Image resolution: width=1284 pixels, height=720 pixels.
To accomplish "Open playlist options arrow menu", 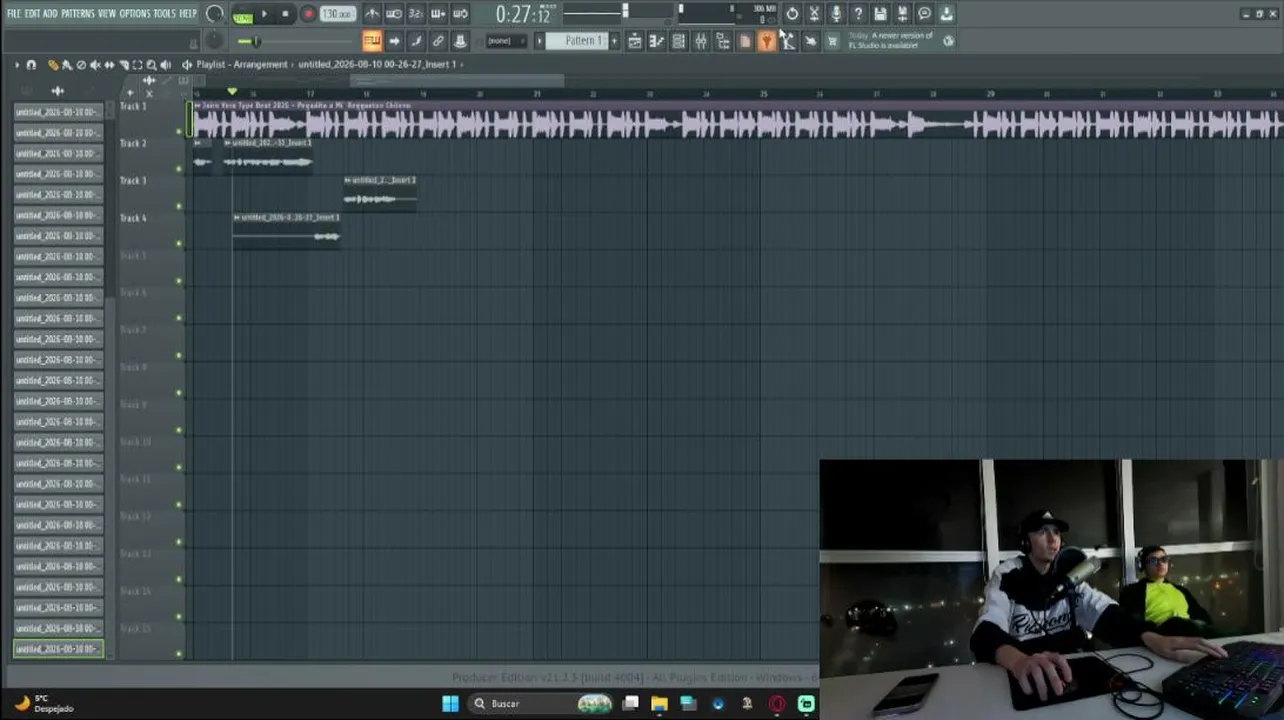I will click(17, 65).
